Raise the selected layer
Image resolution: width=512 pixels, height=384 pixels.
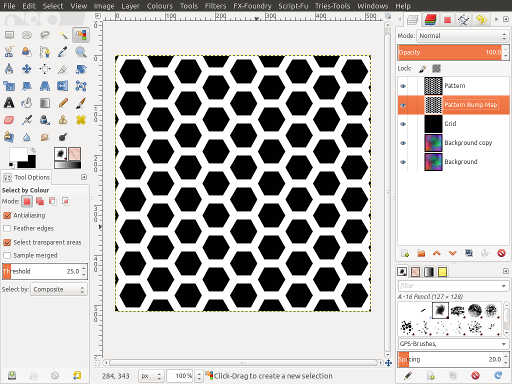click(x=437, y=253)
